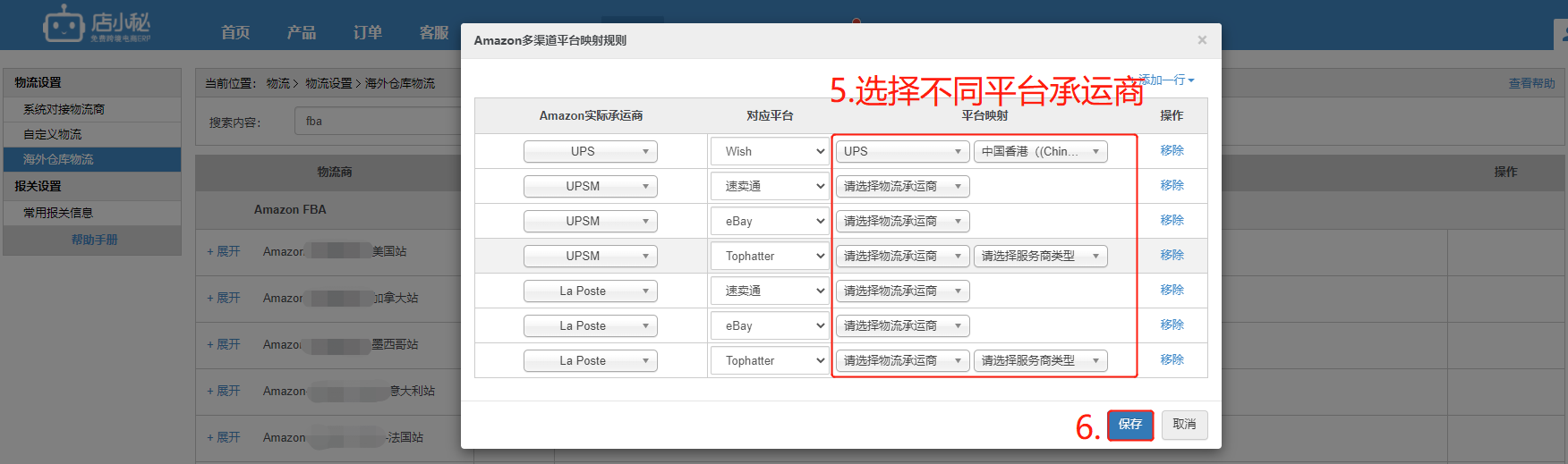This screenshot has width=1568, height=464.
Task: Click the 取消 button
Action: coord(1184,425)
